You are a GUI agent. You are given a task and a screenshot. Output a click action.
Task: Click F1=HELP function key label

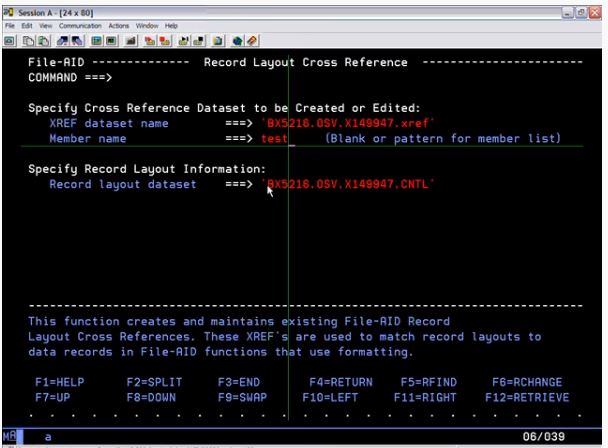coord(60,382)
